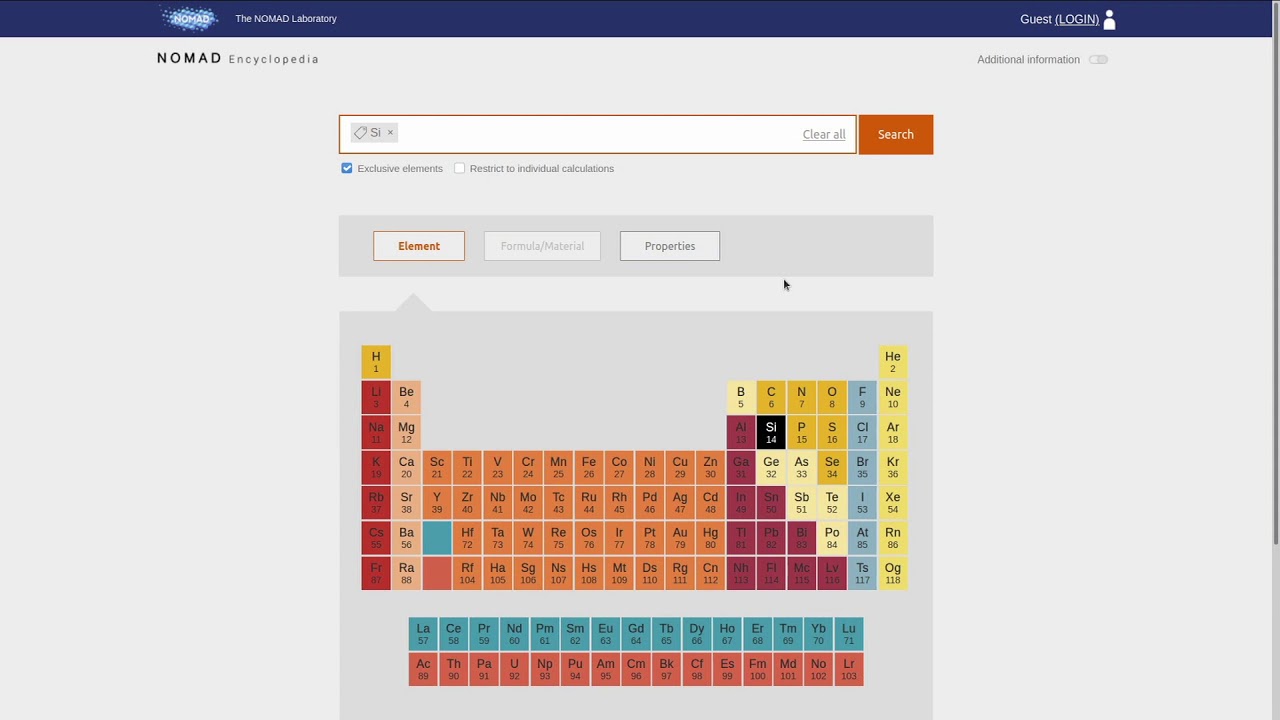Select Lithium (Li) element tile
The width and height of the screenshot is (1280, 720).
pyautogui.click(x=376, y=397)
